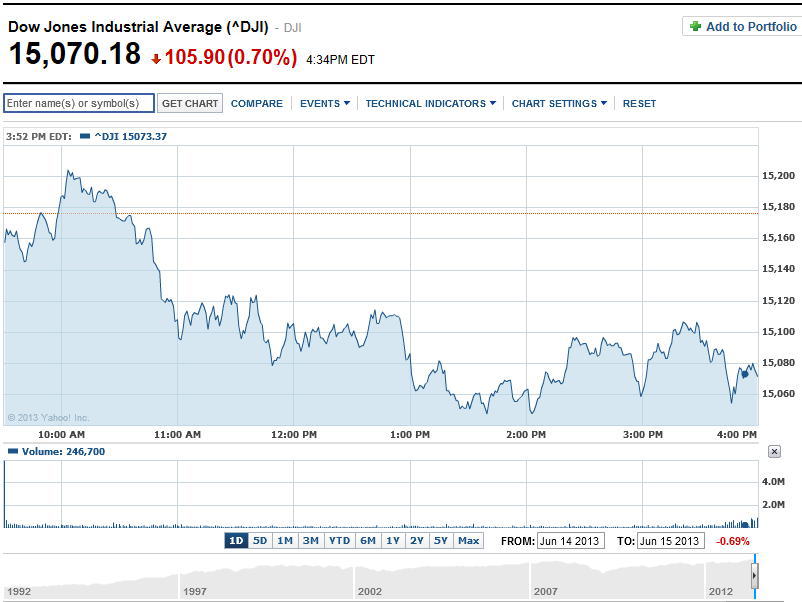Click the green plus Add to Portfolio icon

click(x=695, y=27)
